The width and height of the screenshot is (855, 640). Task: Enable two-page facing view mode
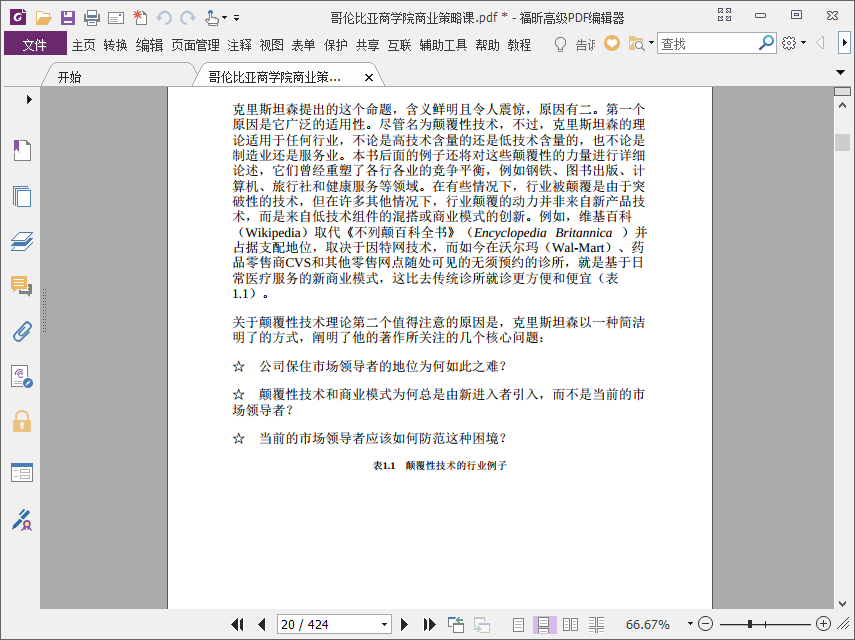click(570, 625)
